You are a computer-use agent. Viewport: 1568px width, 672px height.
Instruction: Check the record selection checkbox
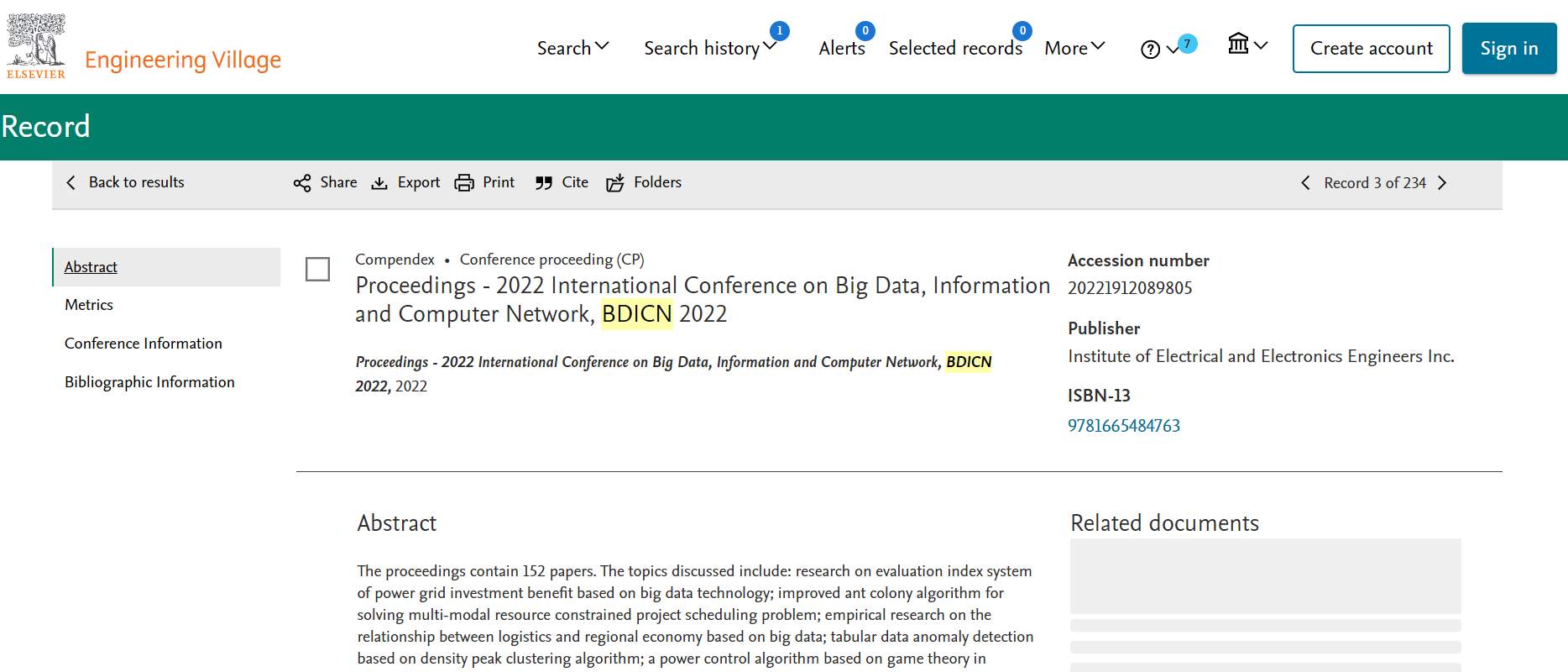point(317,270)
